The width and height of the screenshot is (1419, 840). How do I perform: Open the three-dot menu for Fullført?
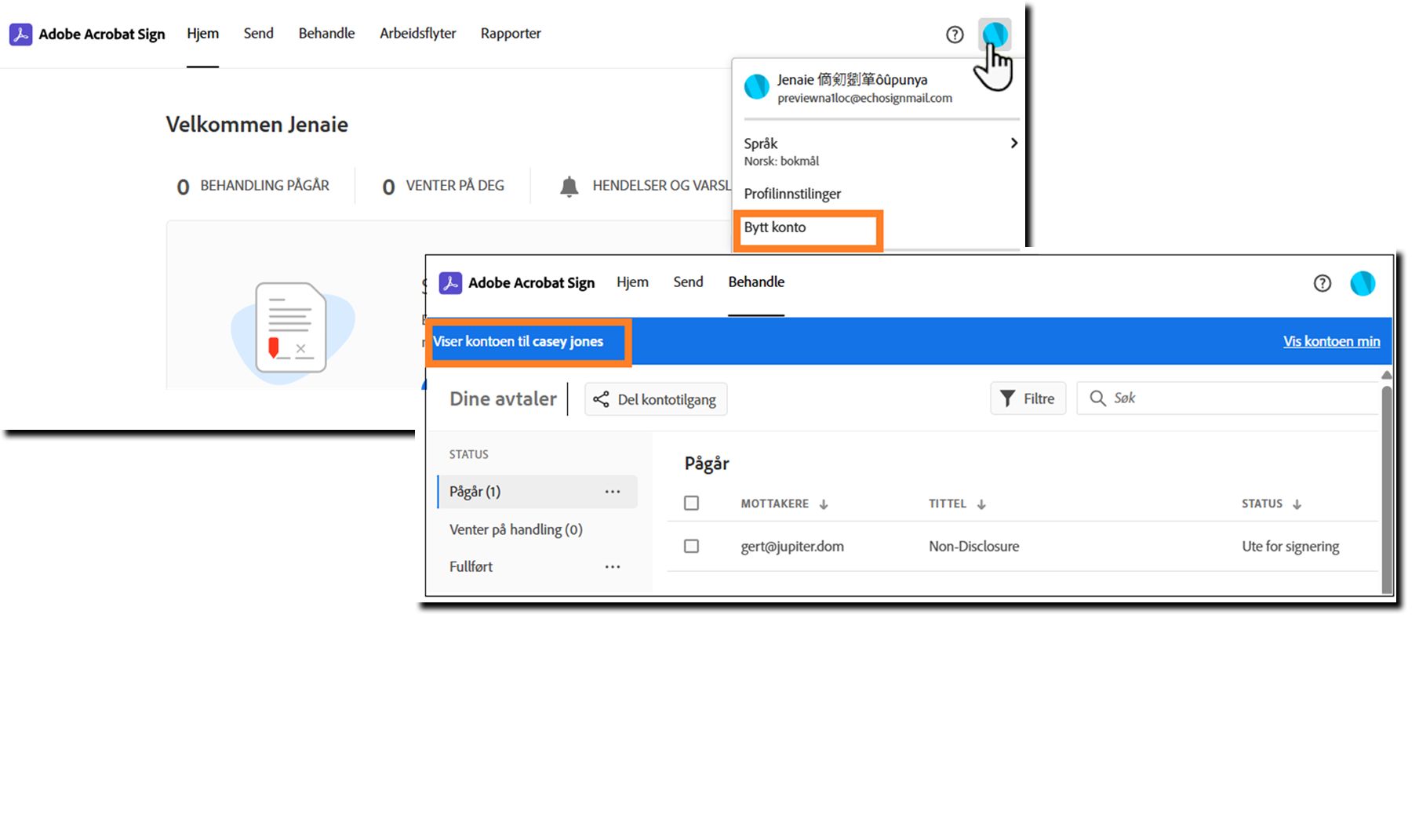pyautogui.click(x=613, y=566)
